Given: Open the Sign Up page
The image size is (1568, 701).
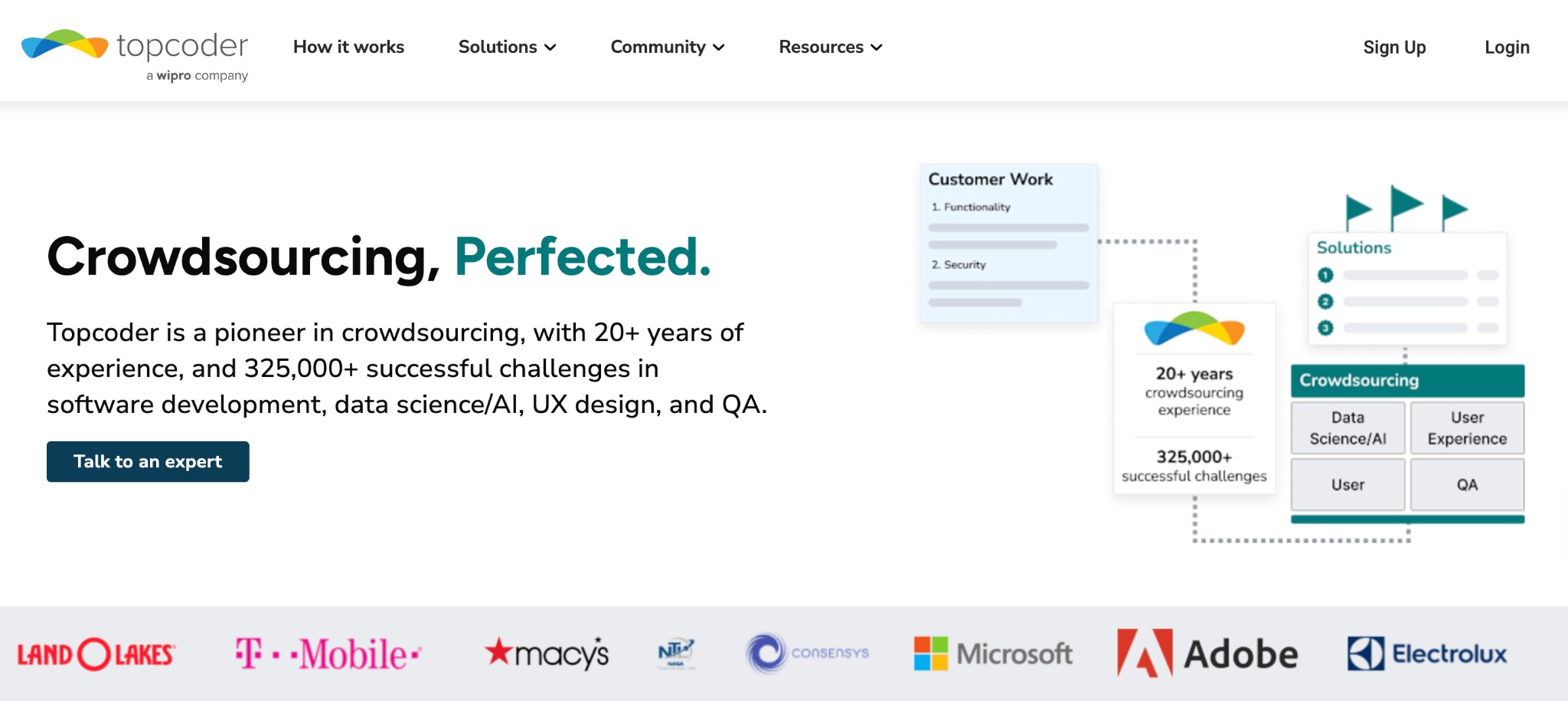Looking at the screenshot, I should (x=1394, y=47).
